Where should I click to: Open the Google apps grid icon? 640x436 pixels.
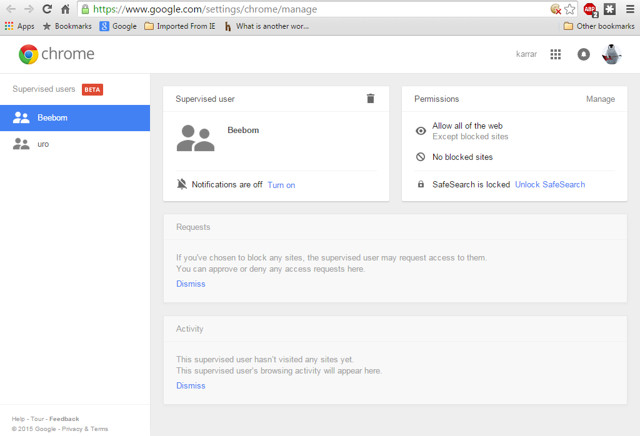click(555, 54)
